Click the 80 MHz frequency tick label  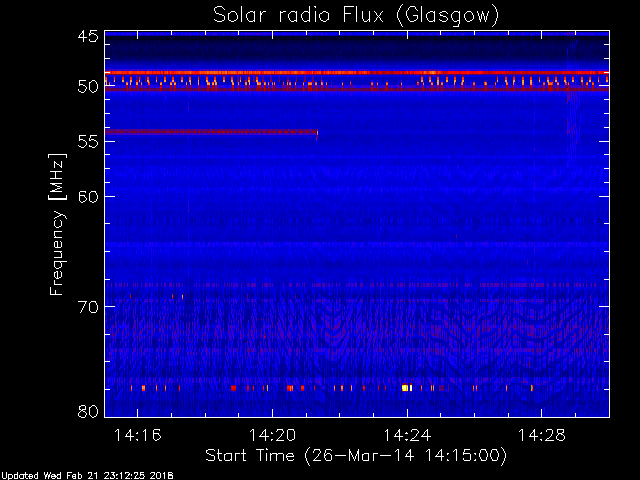pyautogui.click(x=88, y=411)
